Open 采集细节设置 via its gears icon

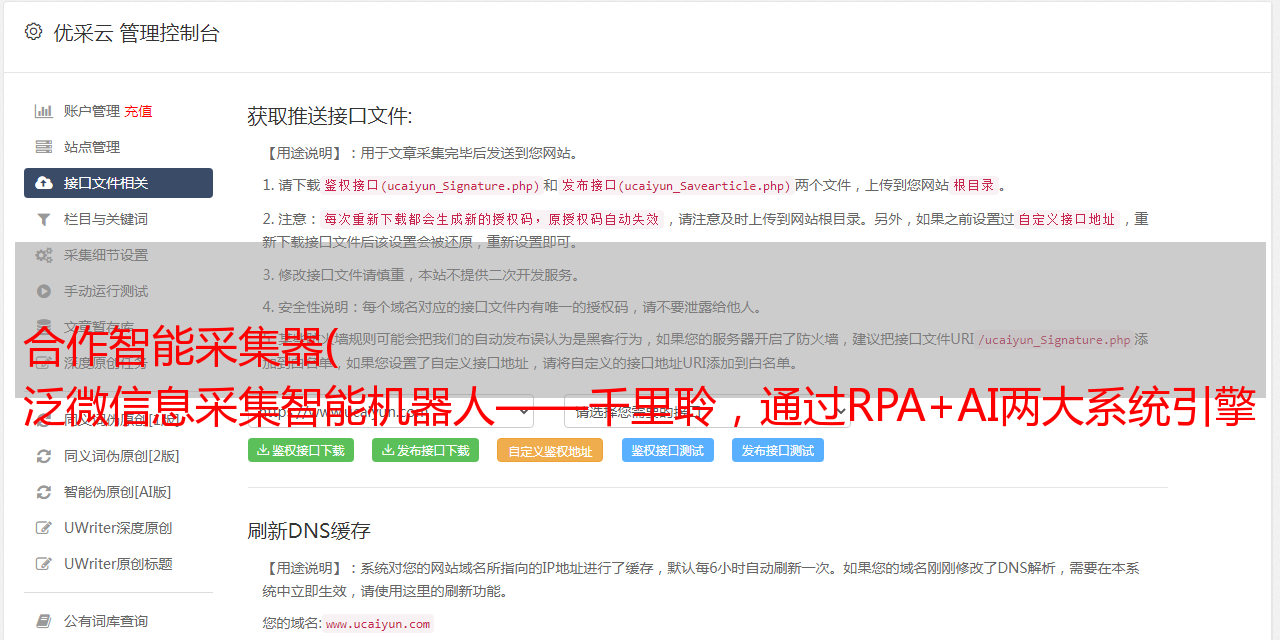pyautogui.click(x=44, y=255)
